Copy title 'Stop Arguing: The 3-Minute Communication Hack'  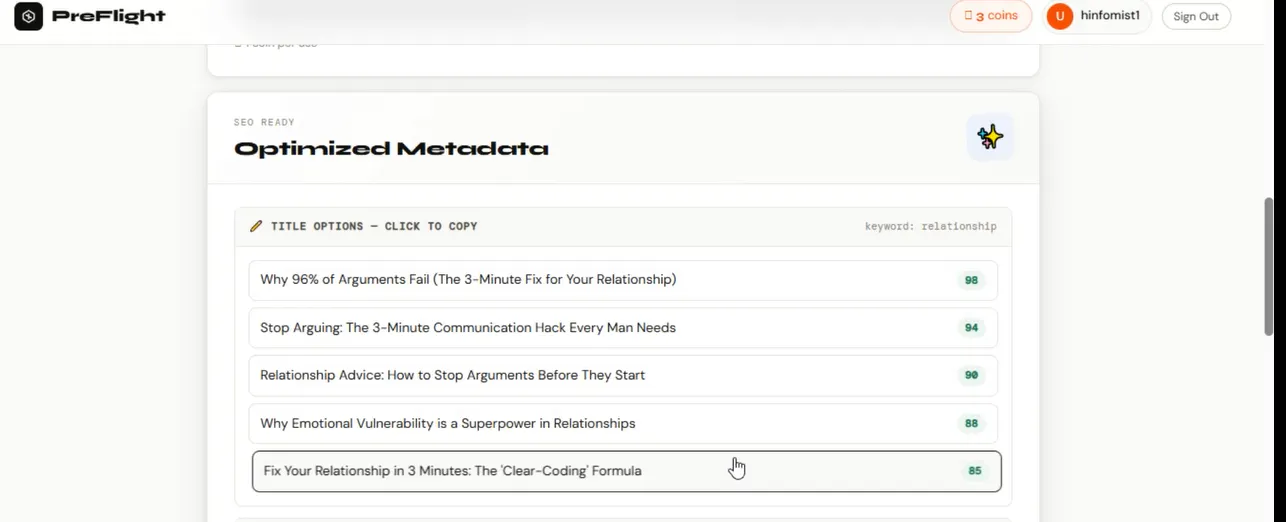click(x=623, y=328)
